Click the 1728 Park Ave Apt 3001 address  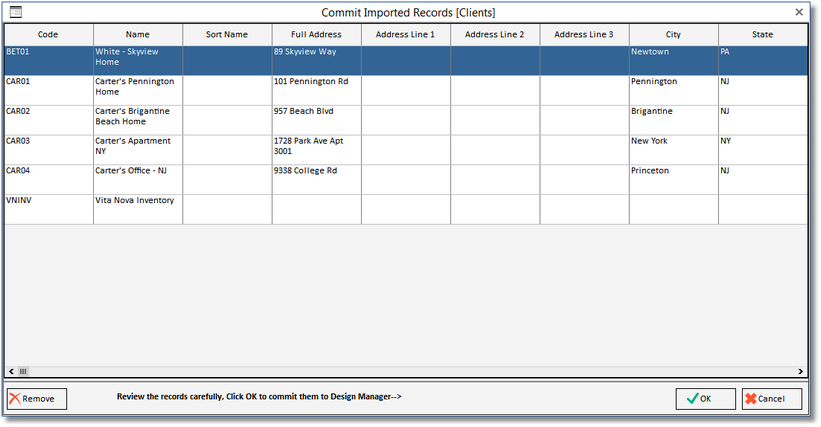pos(316,150)
